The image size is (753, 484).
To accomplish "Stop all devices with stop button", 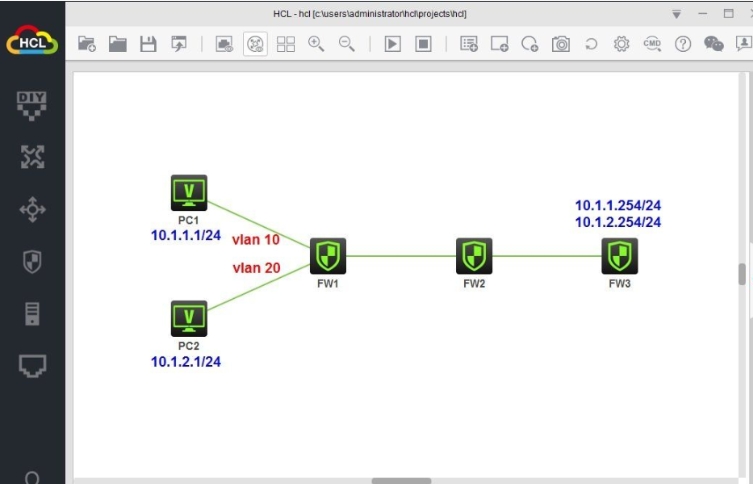I will (423, 44).
